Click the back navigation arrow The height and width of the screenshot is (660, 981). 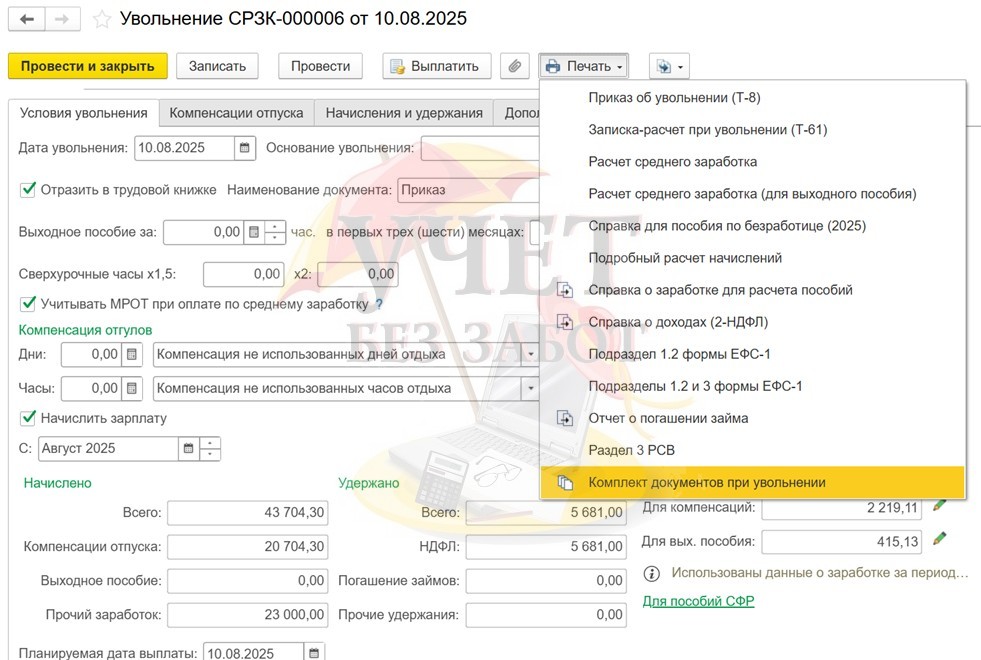point(27,19)
